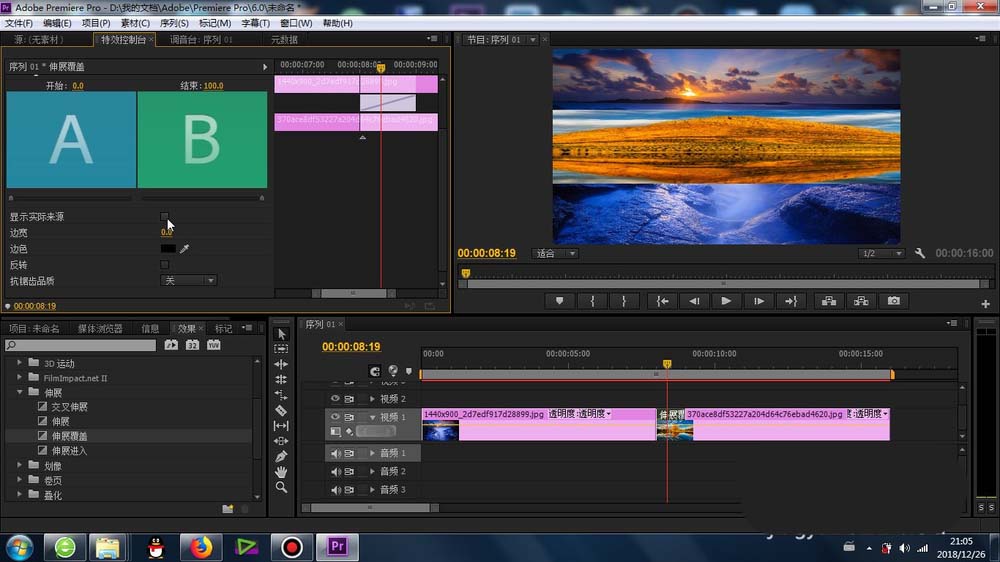Click the Mark Out bracket button
1000x562 pixels.
click(624, 301)
